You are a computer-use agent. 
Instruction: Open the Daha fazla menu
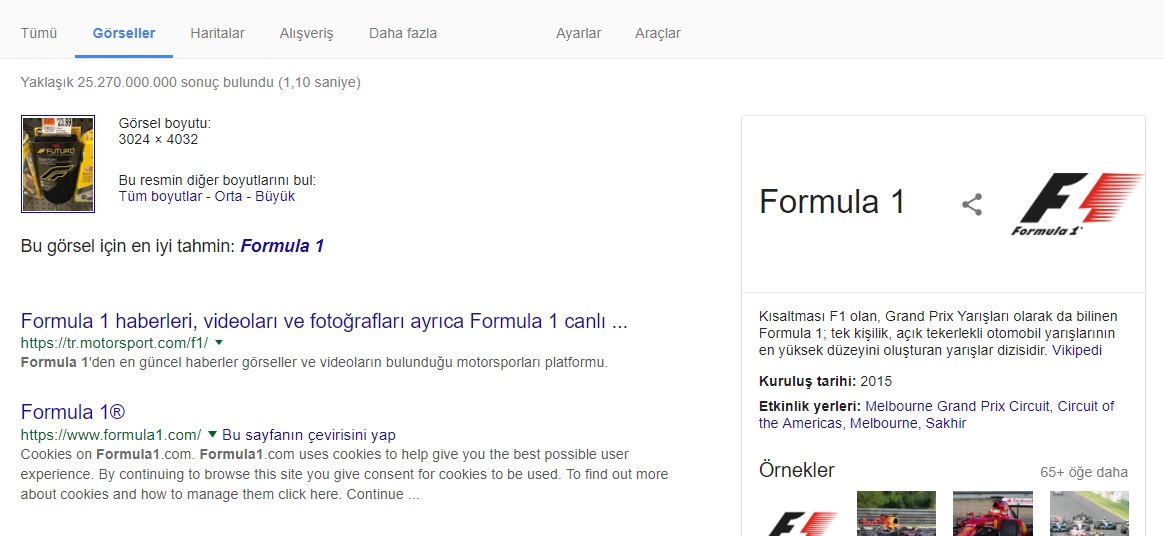pyautogui.click(x=403, y=33)
